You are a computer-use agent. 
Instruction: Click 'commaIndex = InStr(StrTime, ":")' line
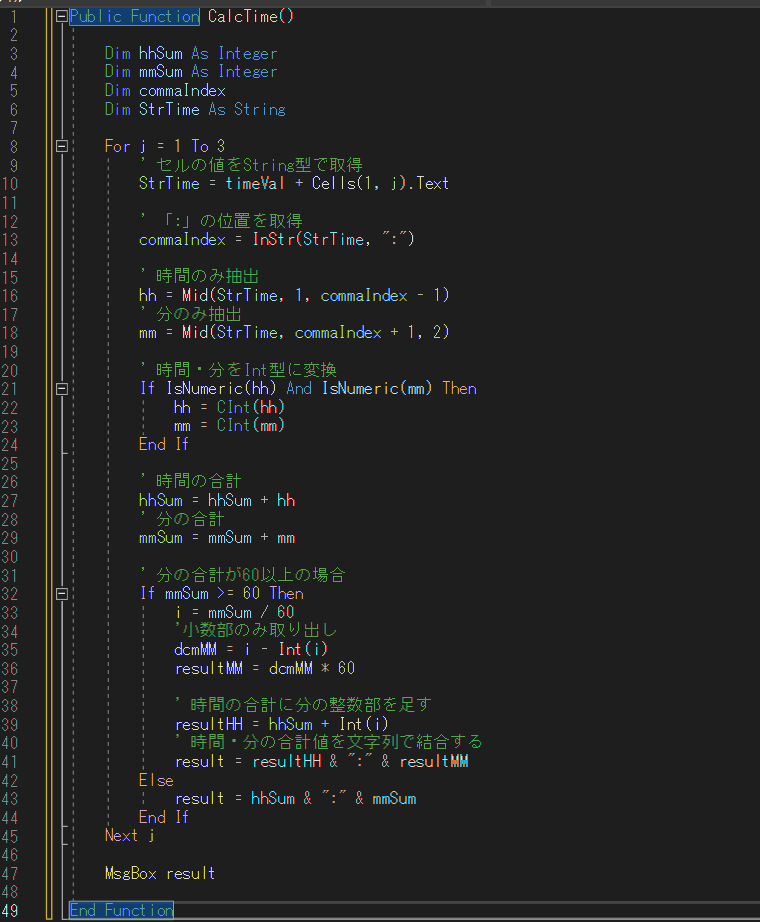[276, 239]
